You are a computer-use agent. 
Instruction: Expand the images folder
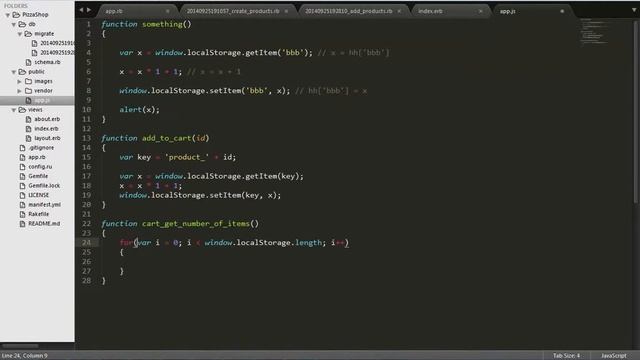point(20,81)
